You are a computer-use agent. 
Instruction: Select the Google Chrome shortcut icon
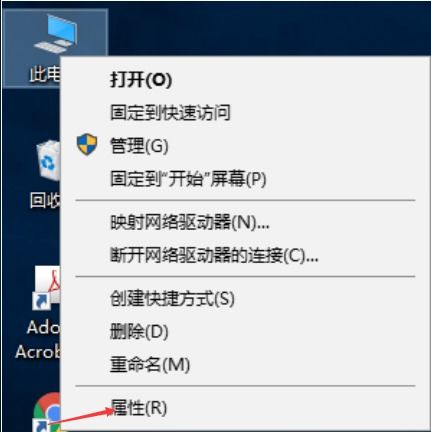(47, 412)
